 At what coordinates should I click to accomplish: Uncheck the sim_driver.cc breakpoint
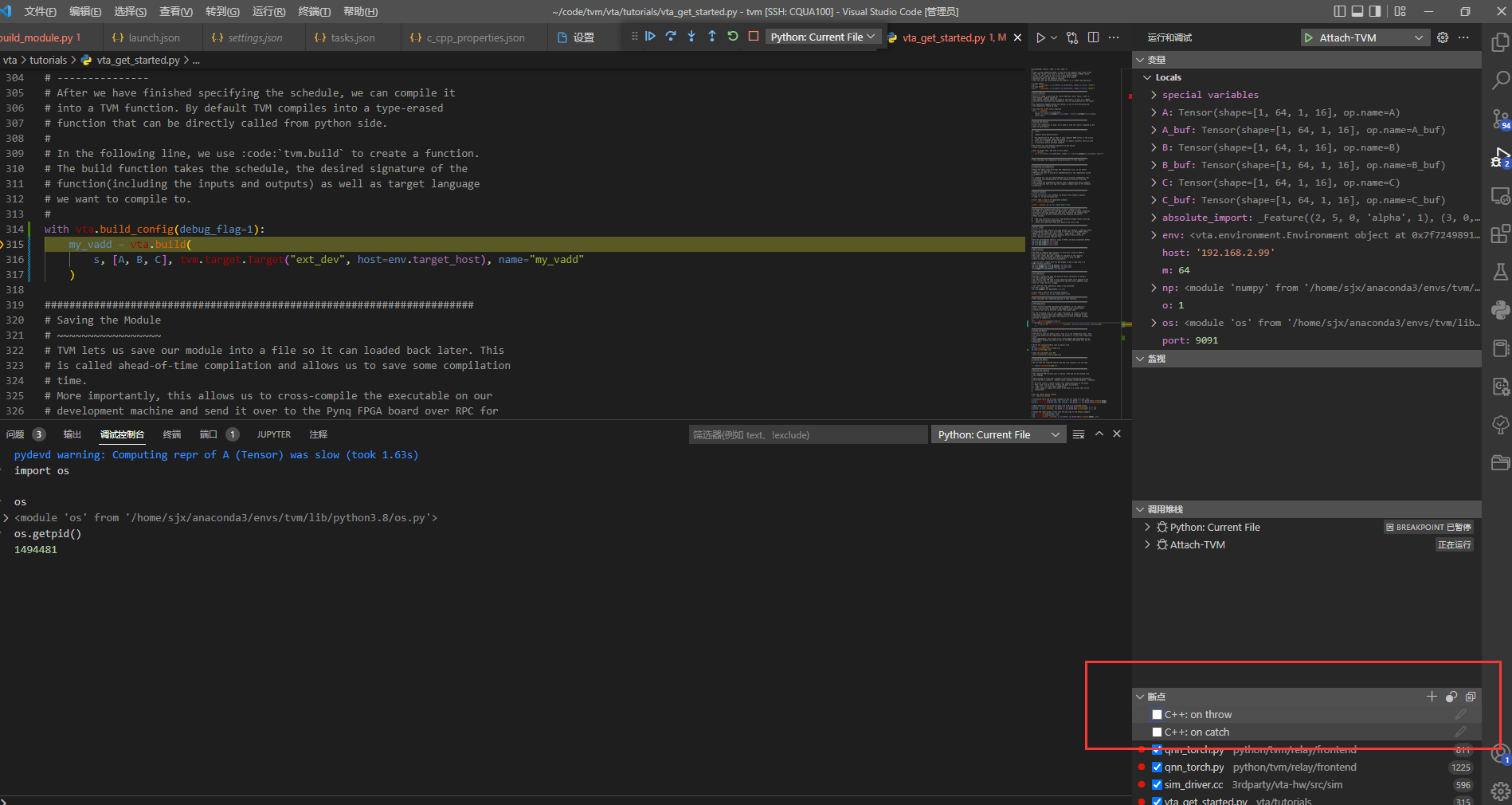pos(1157,785)
